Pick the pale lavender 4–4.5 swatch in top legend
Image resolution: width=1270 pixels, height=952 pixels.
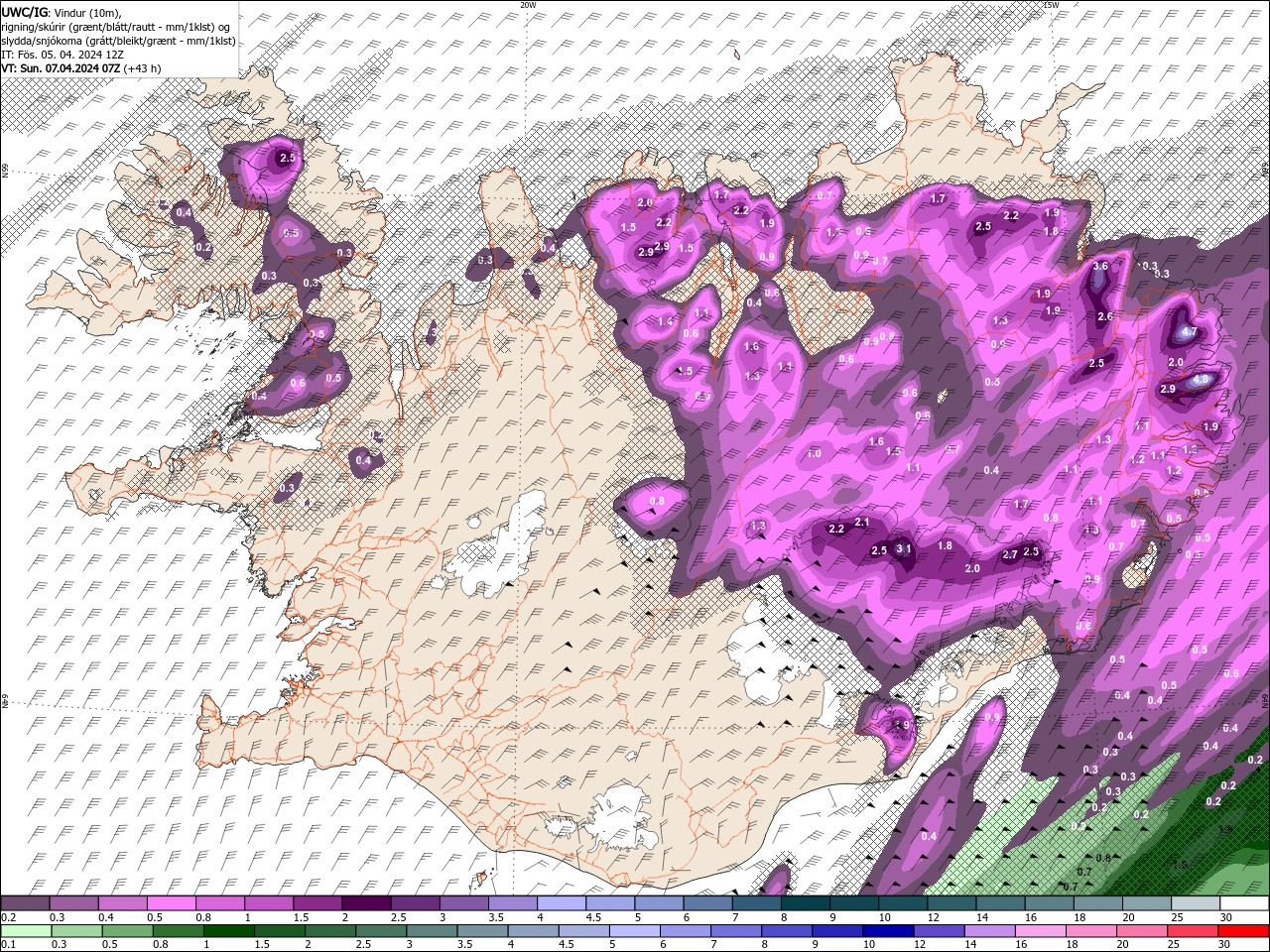pyautogui.click(x=562, y=903)
